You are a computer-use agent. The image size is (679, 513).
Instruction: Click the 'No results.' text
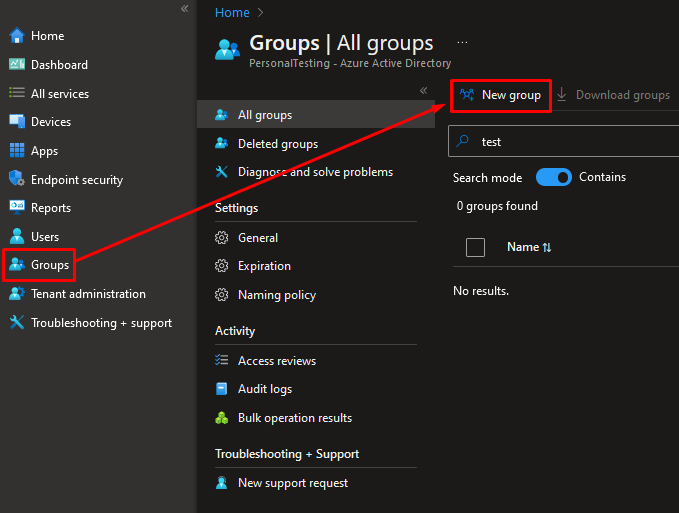(481, 291)
